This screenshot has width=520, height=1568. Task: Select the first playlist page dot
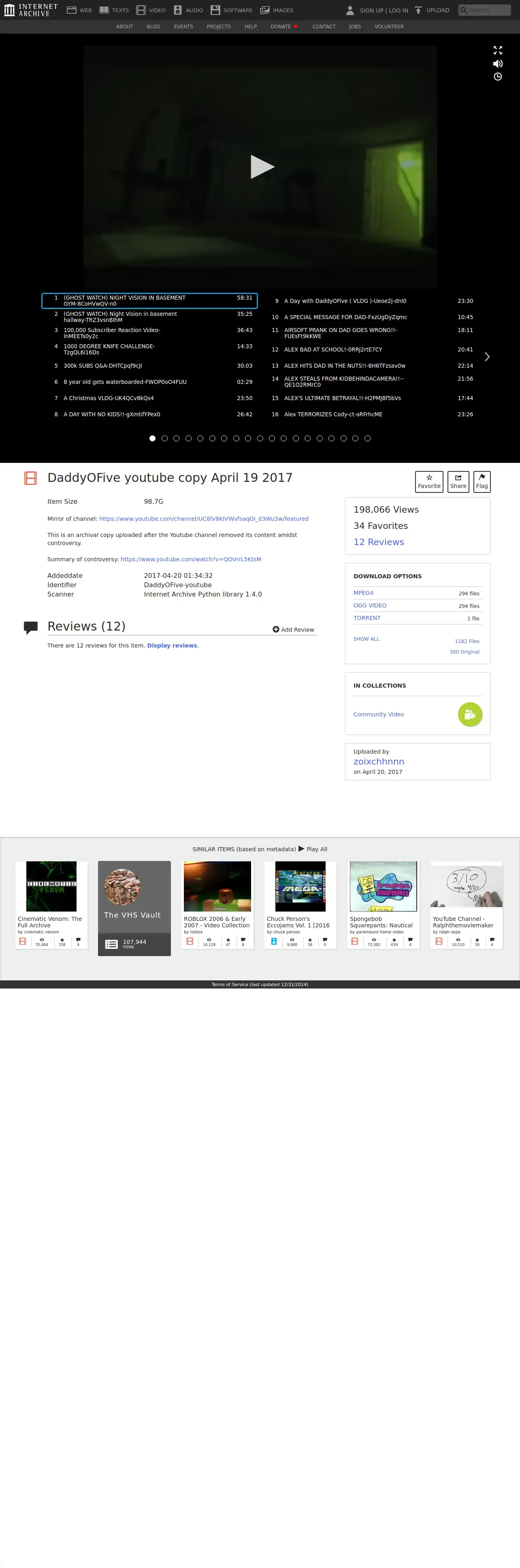click(152, 438)
